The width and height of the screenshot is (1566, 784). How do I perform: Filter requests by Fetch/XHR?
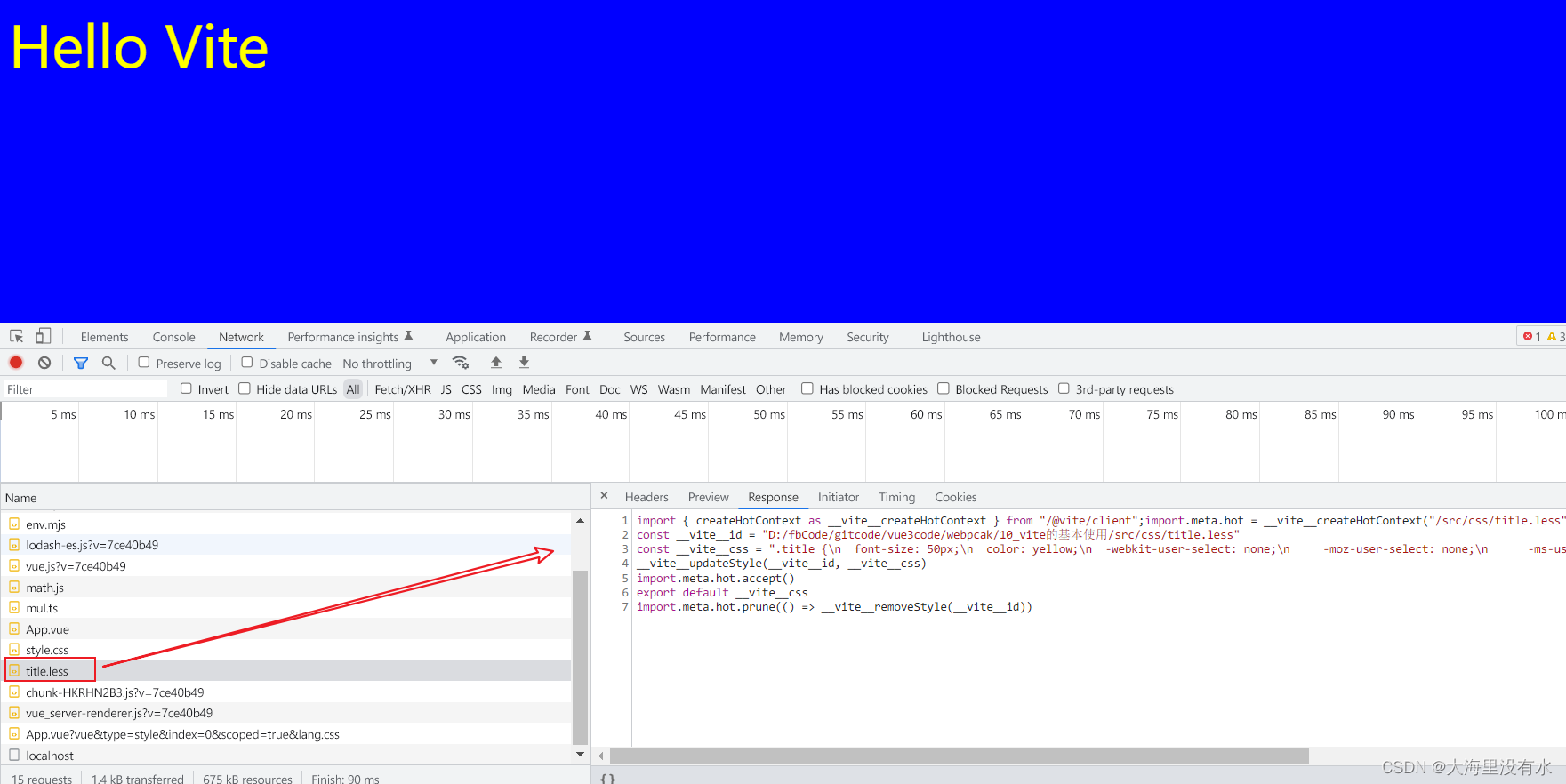(402, 389)
